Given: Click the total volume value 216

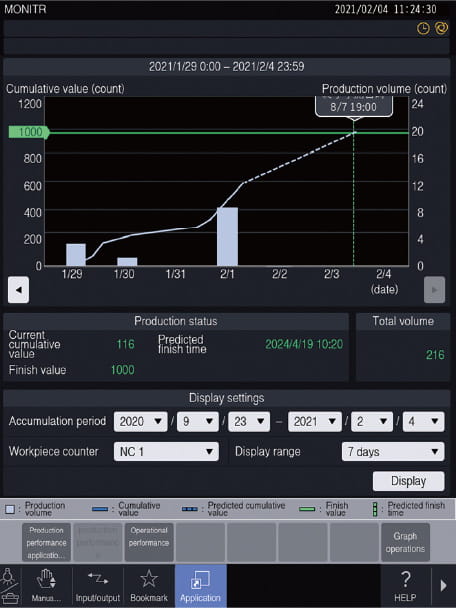Looking at the screenshot, I should 435,355.
